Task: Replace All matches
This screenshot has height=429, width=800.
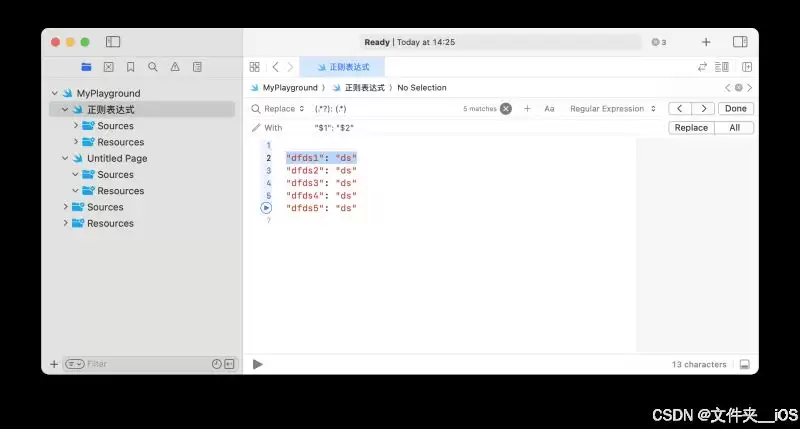Action: coord(734,128)
